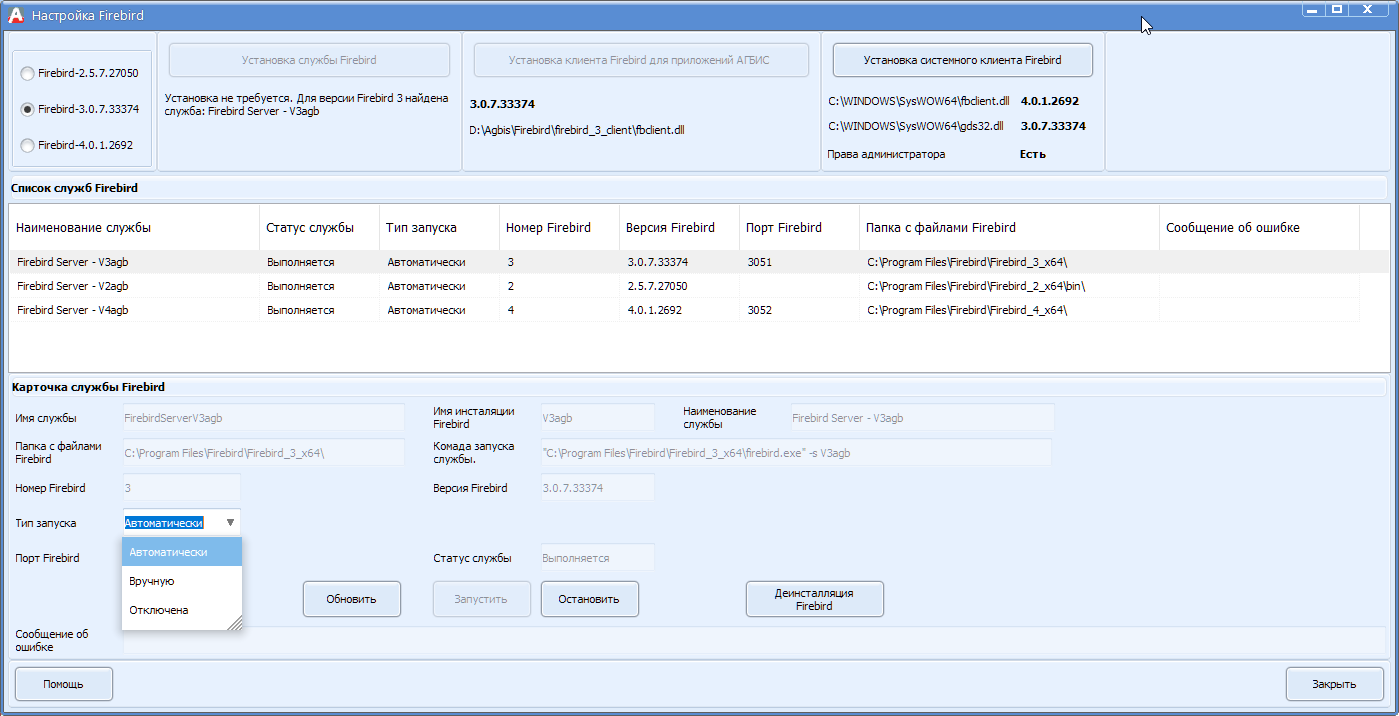Click C:\WINDOWS\SysWOW64\fbclient.dll path text
This screenshot has height=716, width=1399.
(x=919, y=101)
